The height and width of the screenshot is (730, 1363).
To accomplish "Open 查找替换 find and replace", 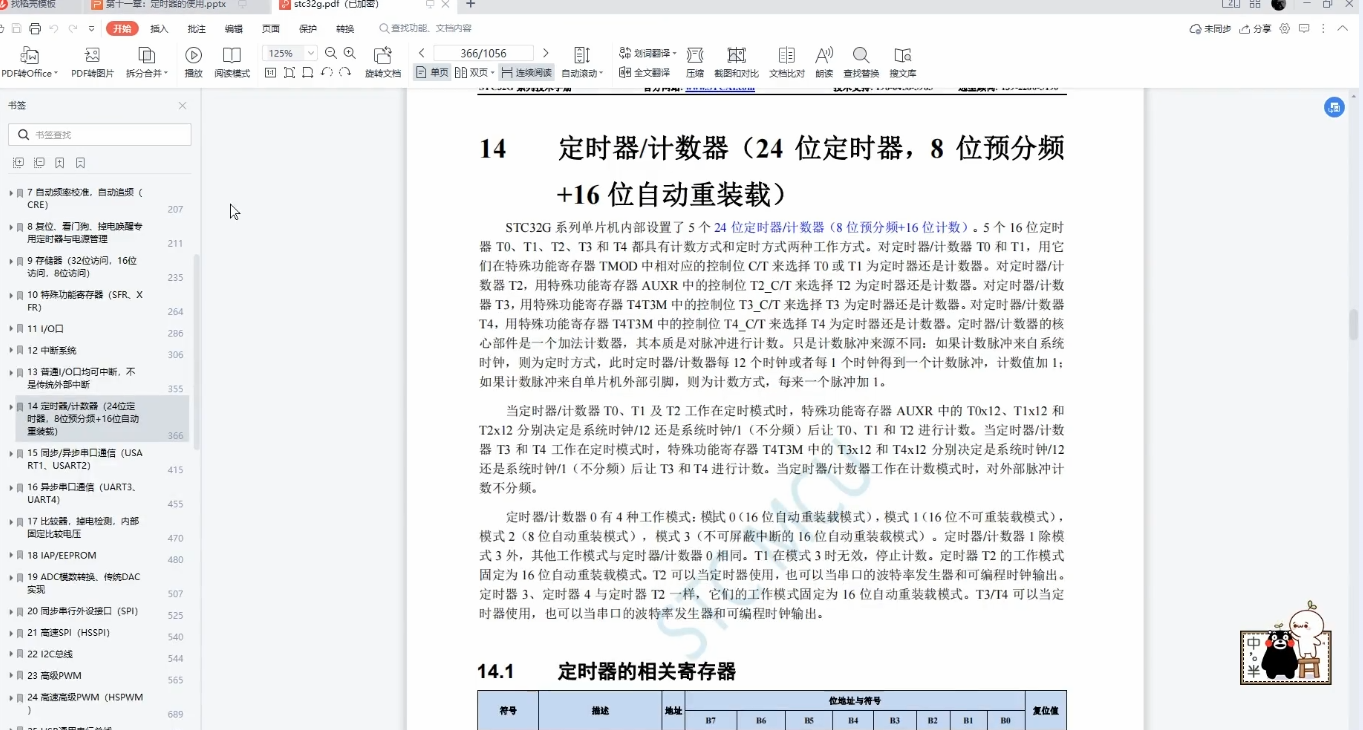I will coord(861,62).
